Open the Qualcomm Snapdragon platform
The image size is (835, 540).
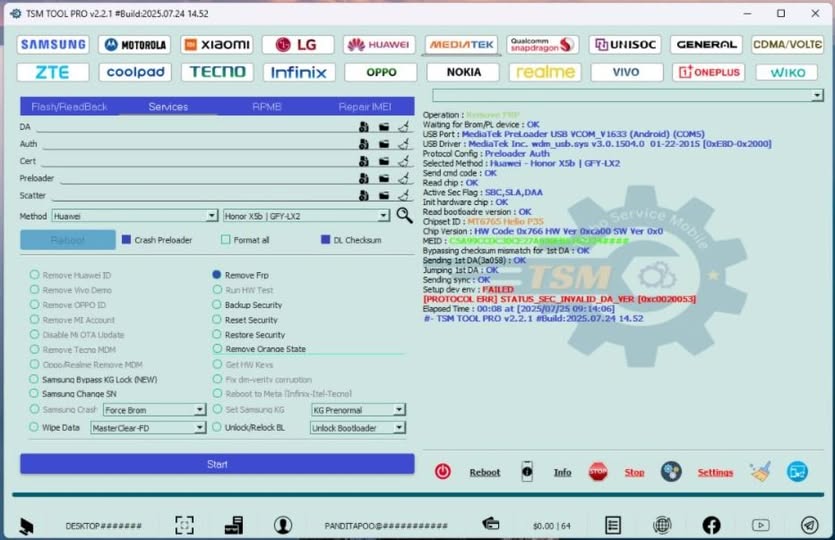(x=543, y=45)
